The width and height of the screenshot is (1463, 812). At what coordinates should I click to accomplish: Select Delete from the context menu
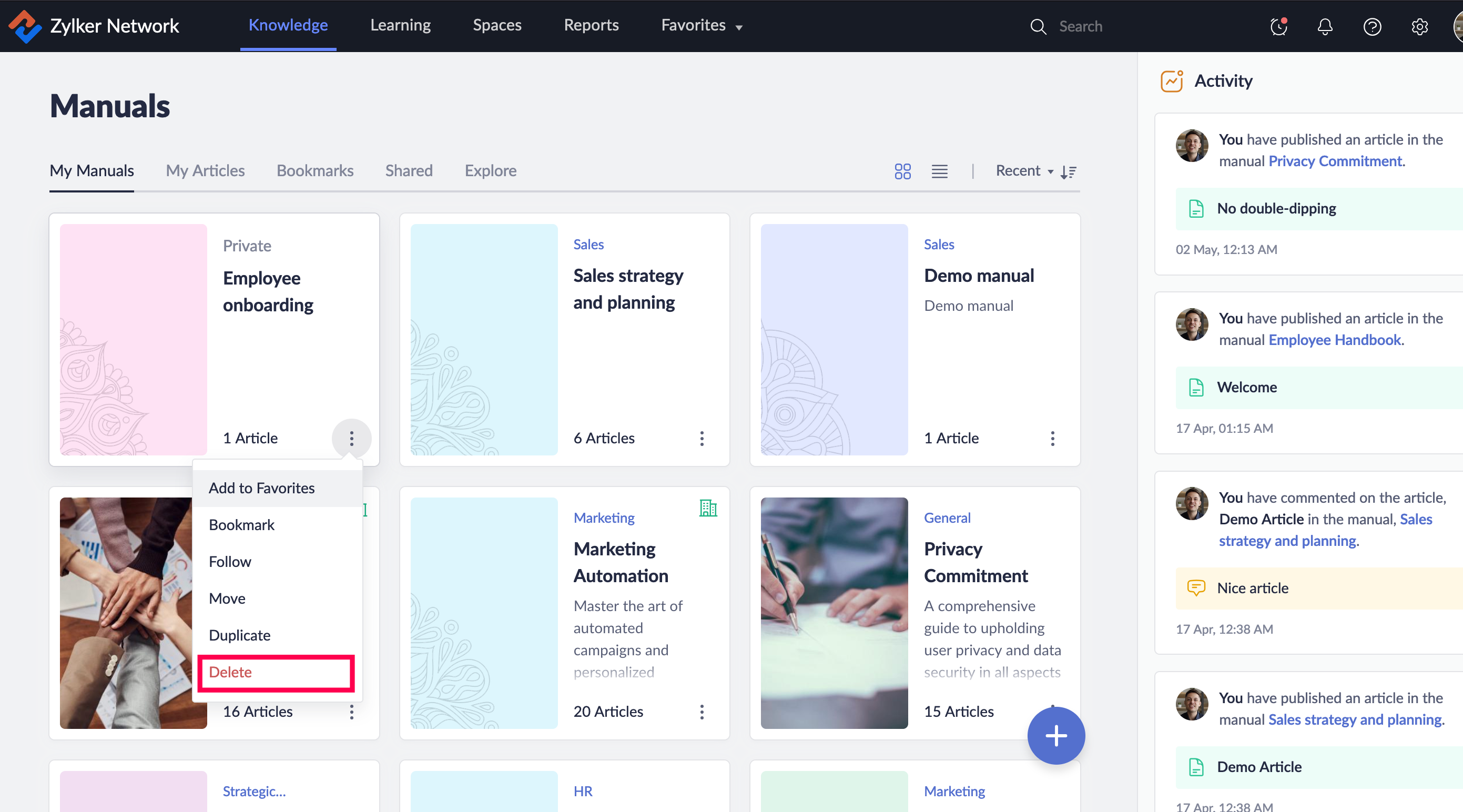[230, 672]
